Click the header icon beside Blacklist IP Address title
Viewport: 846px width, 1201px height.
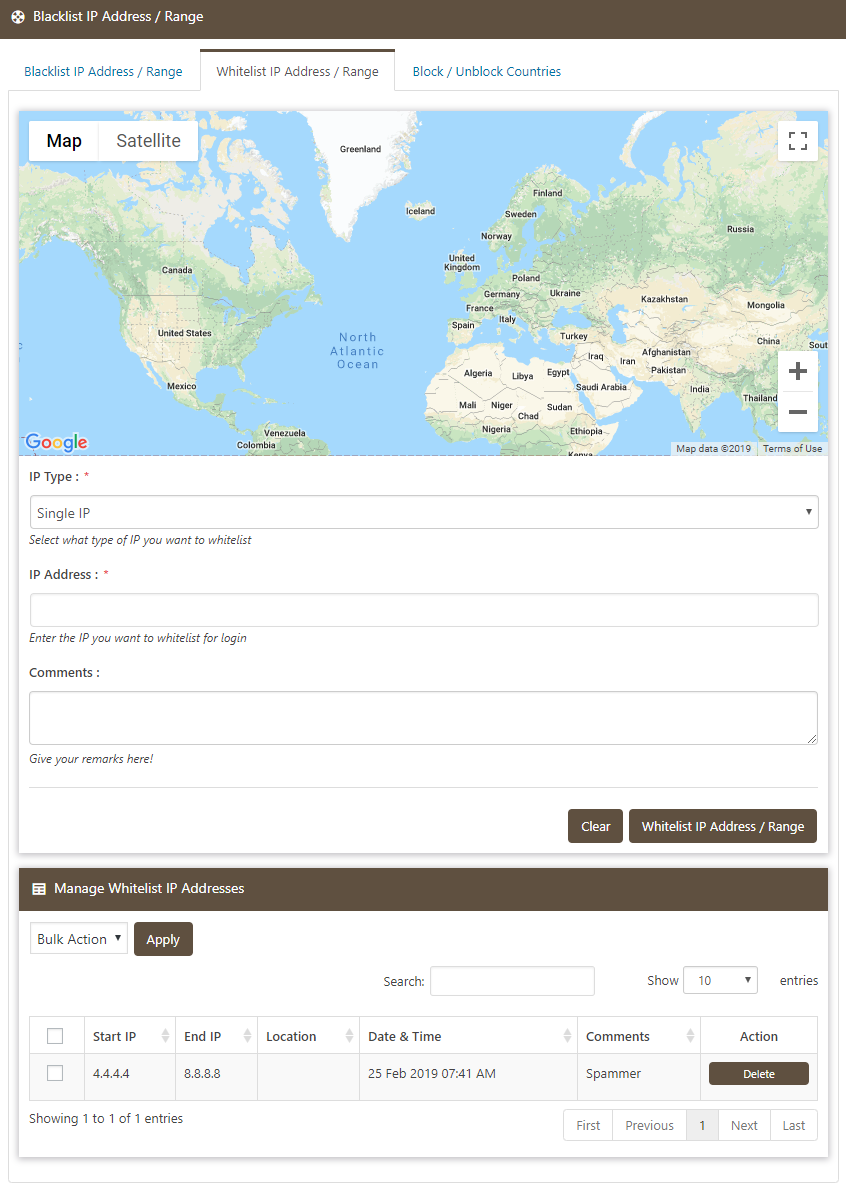coord(18,17)
